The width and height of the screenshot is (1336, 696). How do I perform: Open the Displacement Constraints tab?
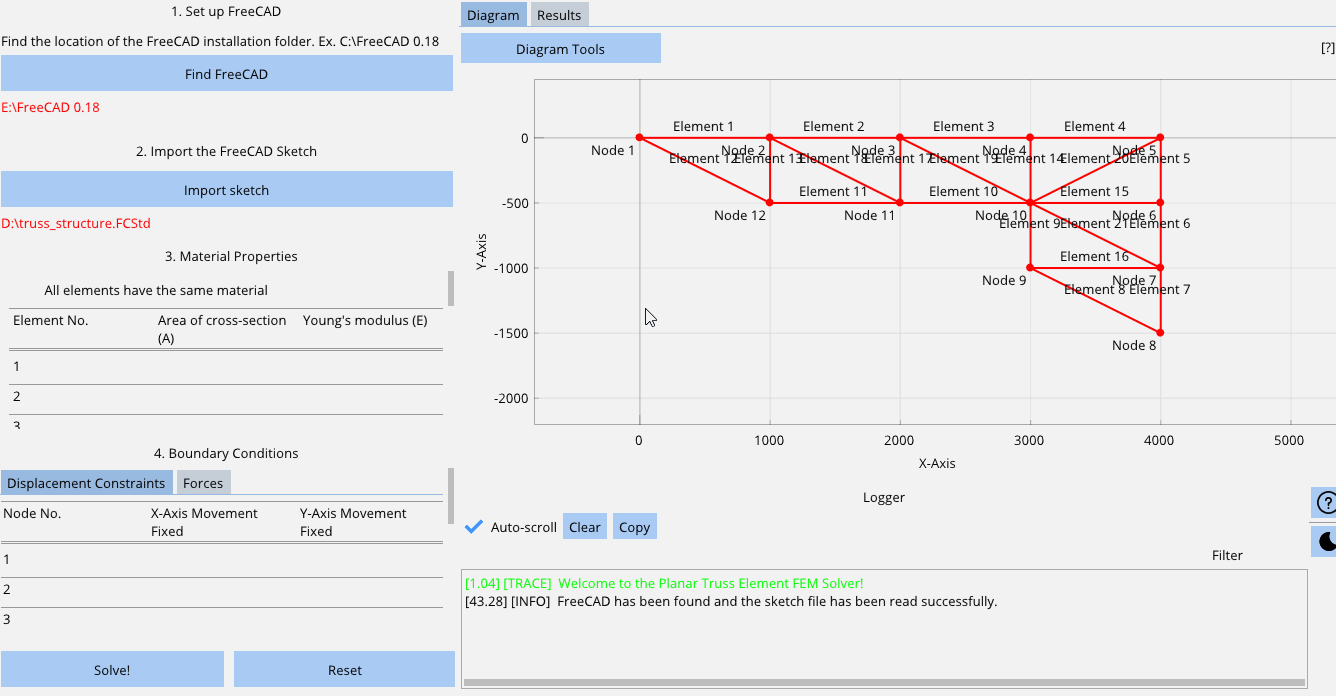86,483
